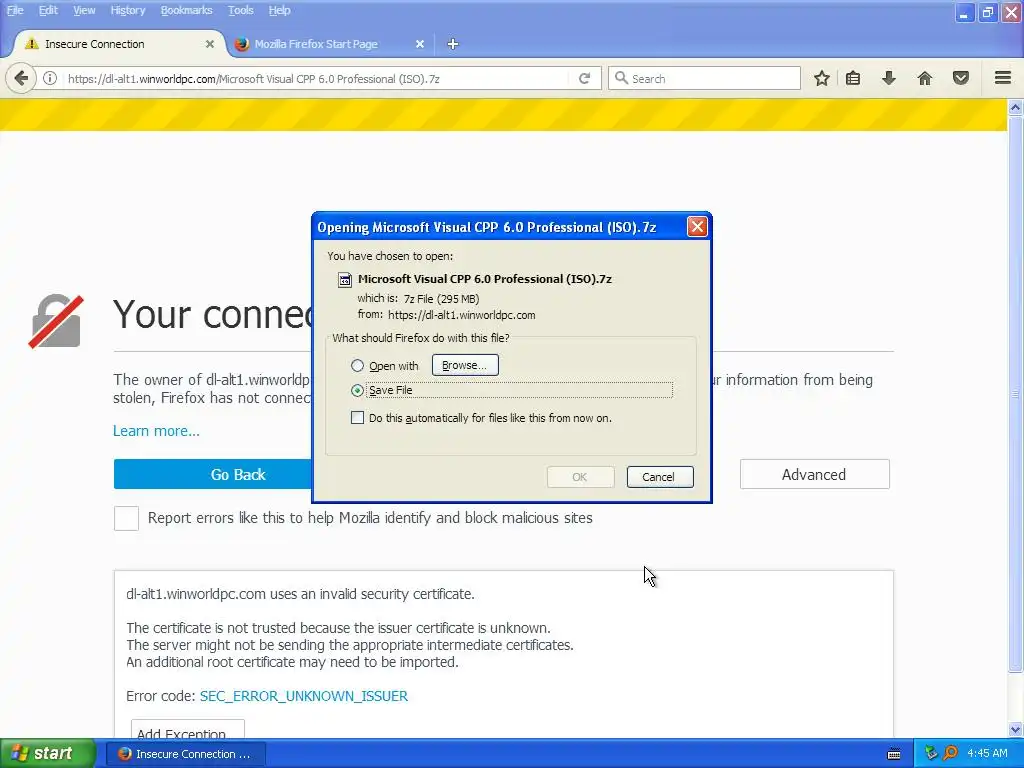The image size is (1024, 768).
Task: Click the blue Go Back button
Action: point(212,475)
